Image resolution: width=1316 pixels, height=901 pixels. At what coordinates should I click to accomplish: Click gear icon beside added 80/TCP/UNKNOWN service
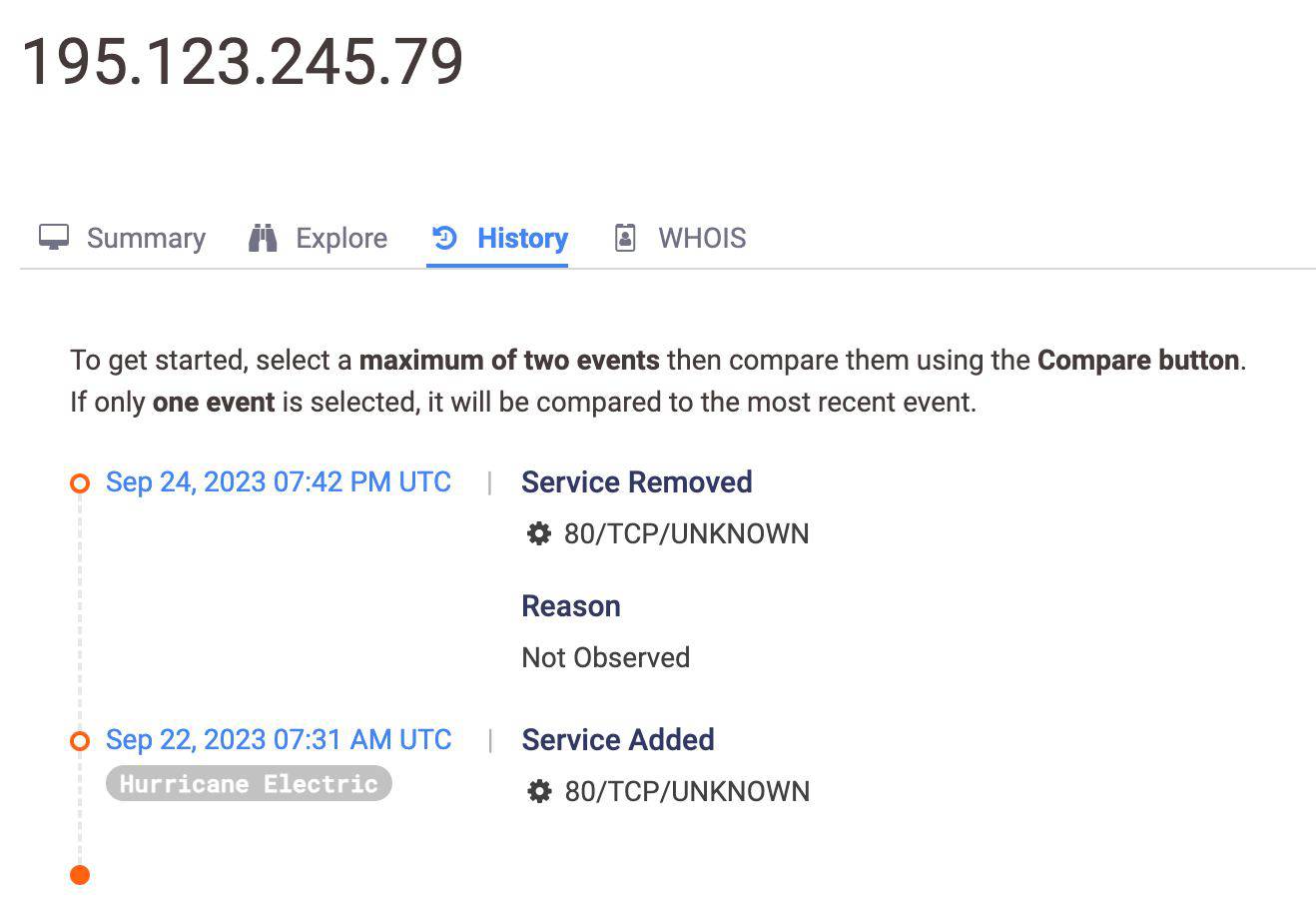point(538,792)
